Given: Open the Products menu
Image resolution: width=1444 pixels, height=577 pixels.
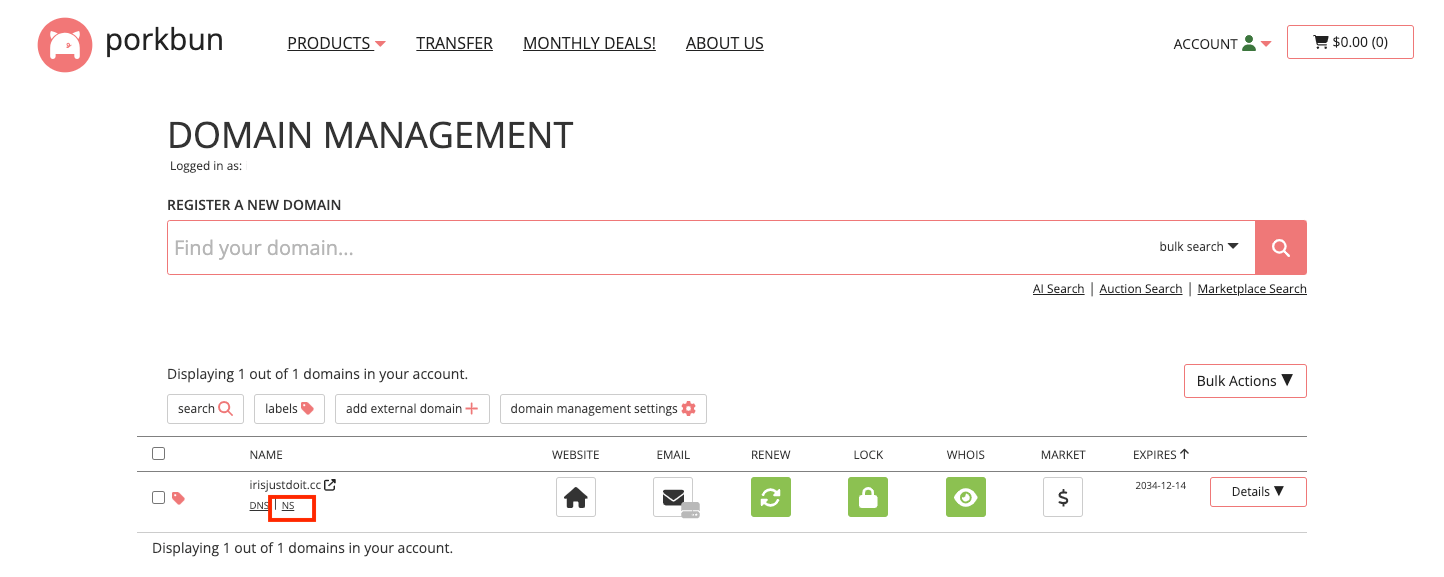Looking at the screenshot, I should click(x=336, y=43).
